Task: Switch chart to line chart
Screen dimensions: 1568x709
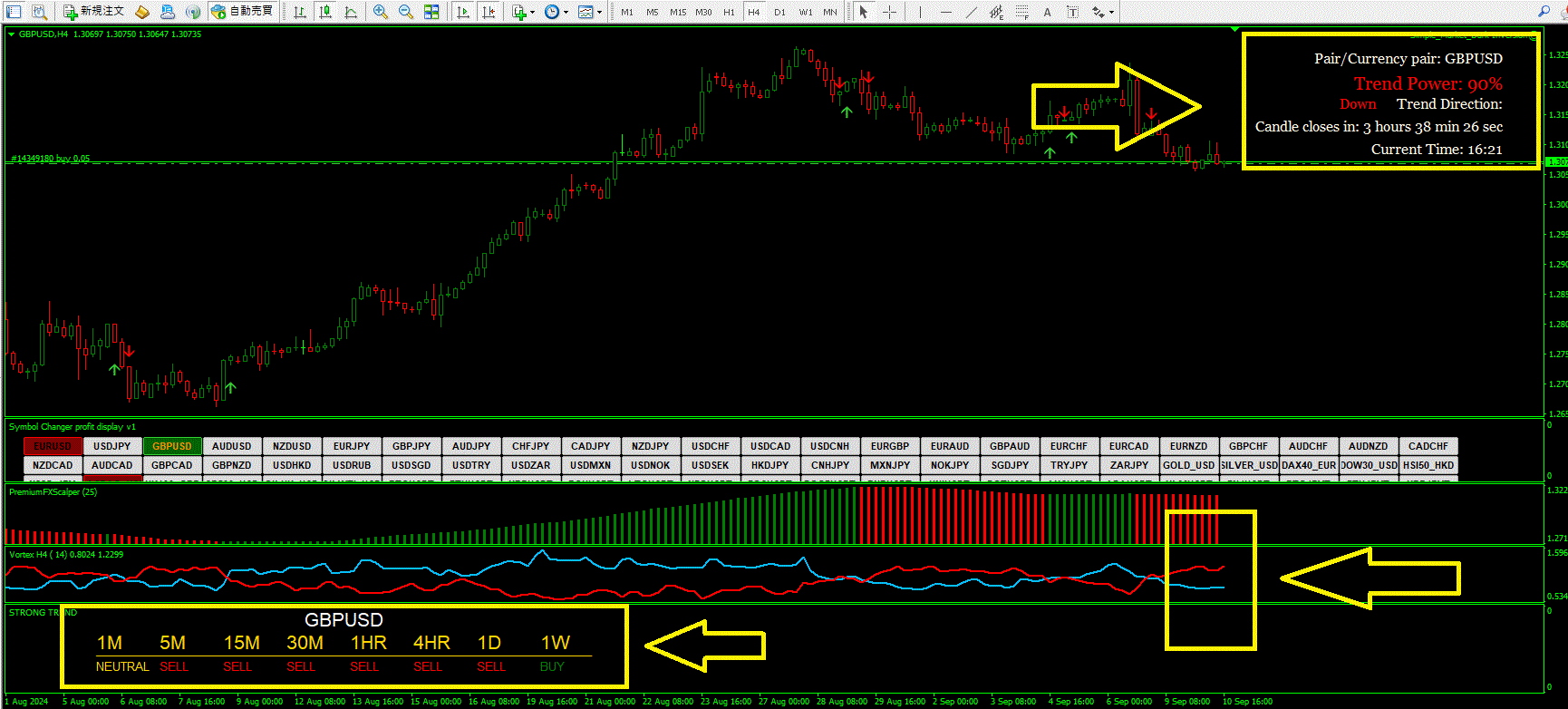Action: pos(351,12)
